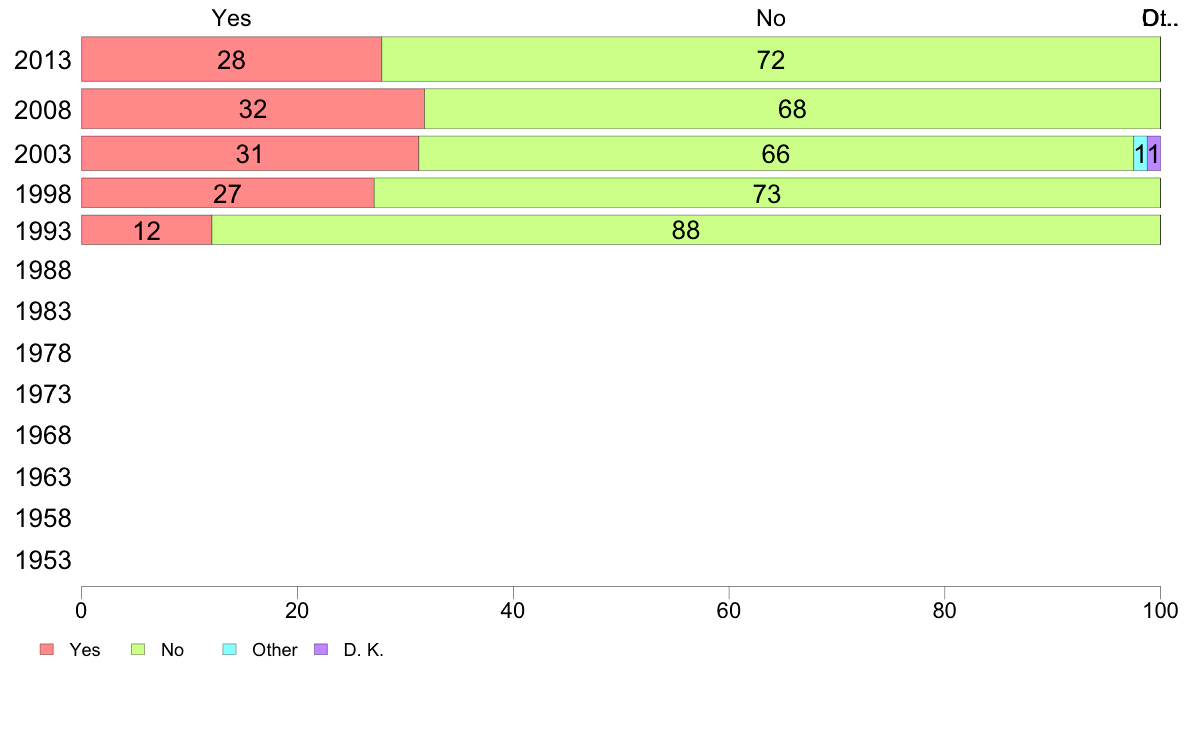Click the 1953 year label on axis
This screenshot has height=736, width=1188.
tap(43, 560)
